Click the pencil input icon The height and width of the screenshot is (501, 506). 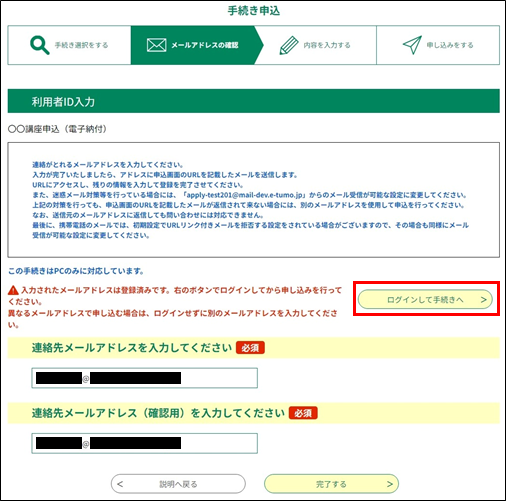(289, 45)
